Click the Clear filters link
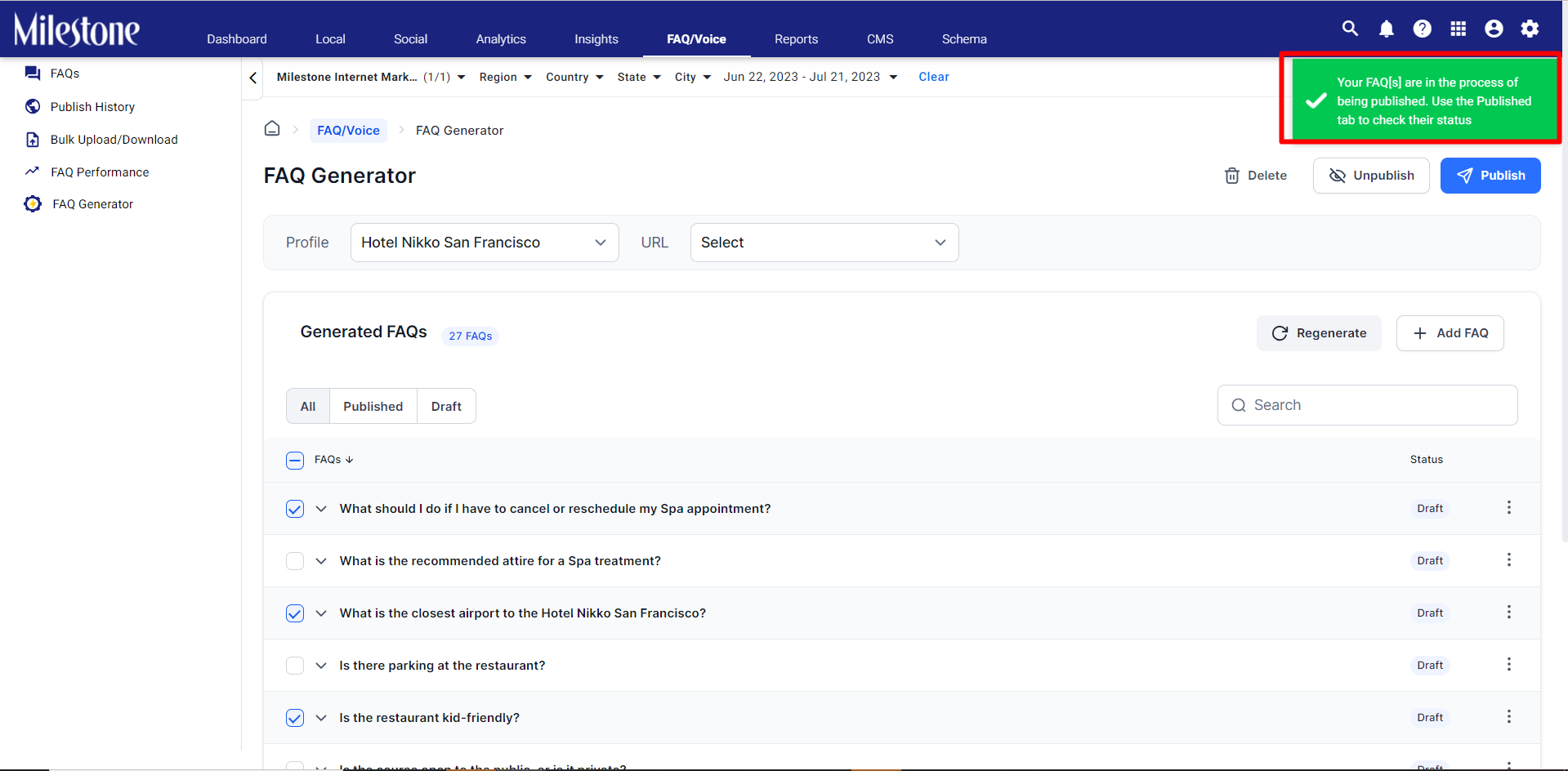This screenshot has width=1568, height=771. pyautogui.click(x=934, y=77)
